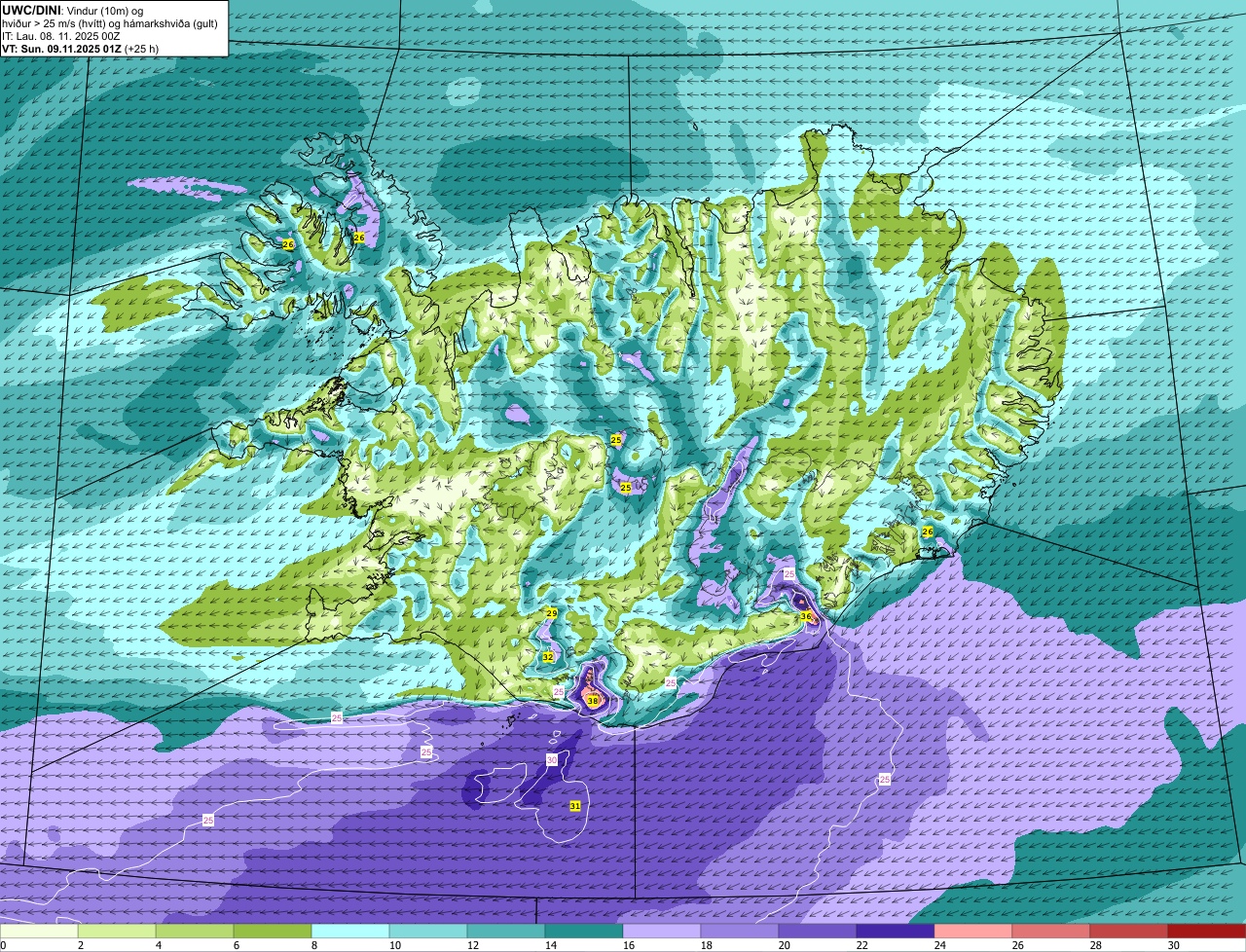Click the white 30 contour label
This screenshot has width=1246, height=952.
pos(552,760)
